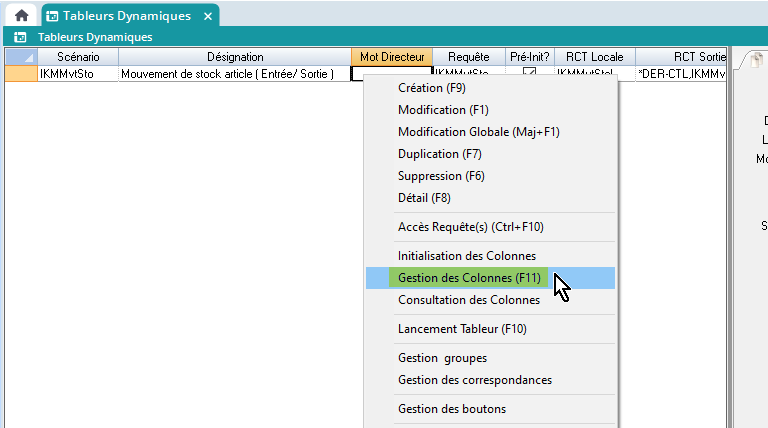Toggle the Pré-Init checkbox for IKMMvtSto

tap(530, 73)
